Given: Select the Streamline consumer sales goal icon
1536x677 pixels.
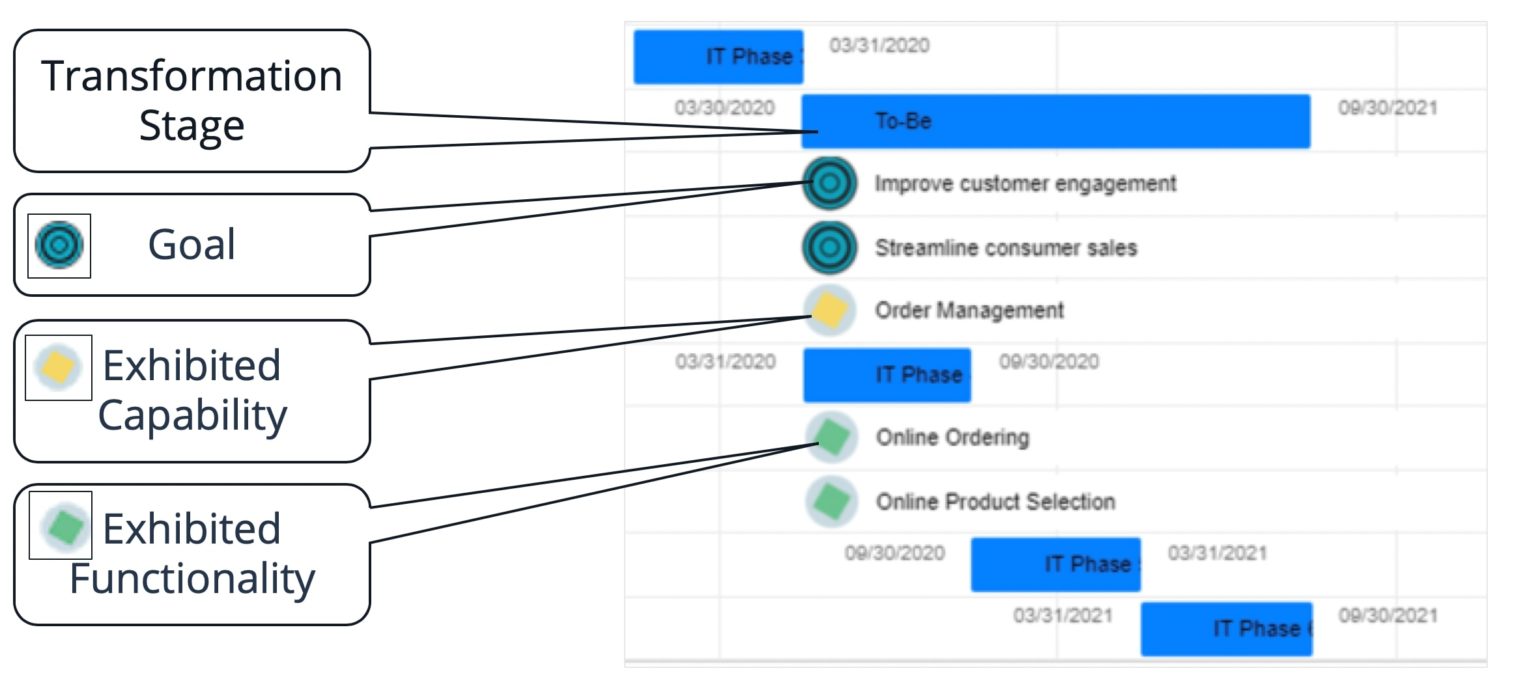Looking at the screenshot, I should (828, 248).
